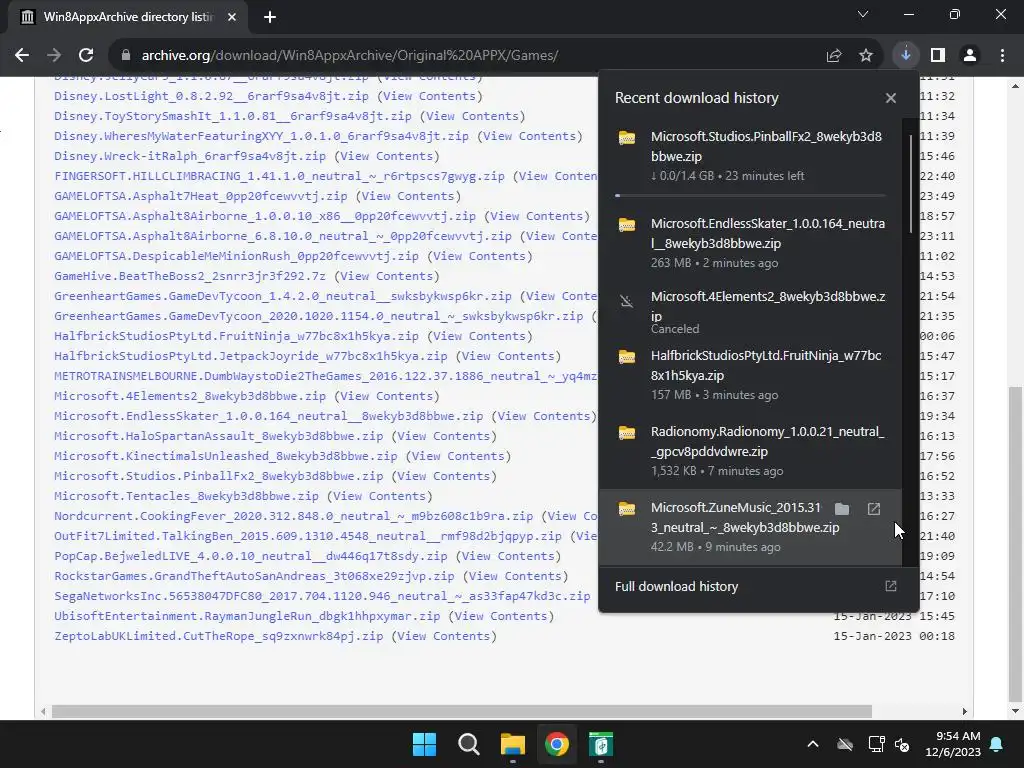Open UbisoftEntertainment.RaymanJungleRun zip link
Screen dimensions: 1024x768
point(248,616)
